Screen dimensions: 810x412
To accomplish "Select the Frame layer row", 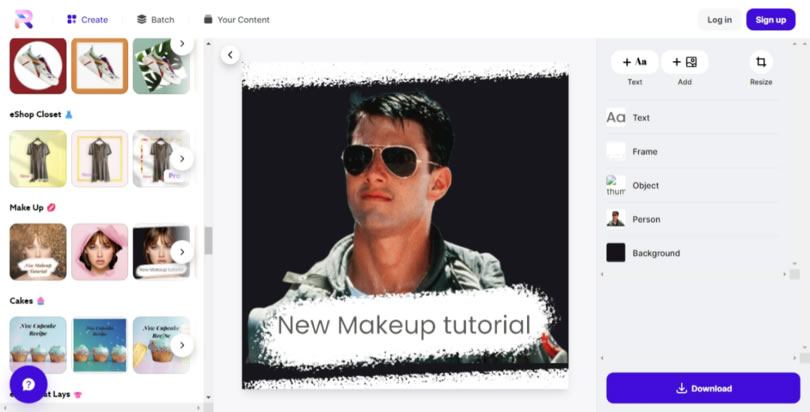I will click(x=692, y=151).
